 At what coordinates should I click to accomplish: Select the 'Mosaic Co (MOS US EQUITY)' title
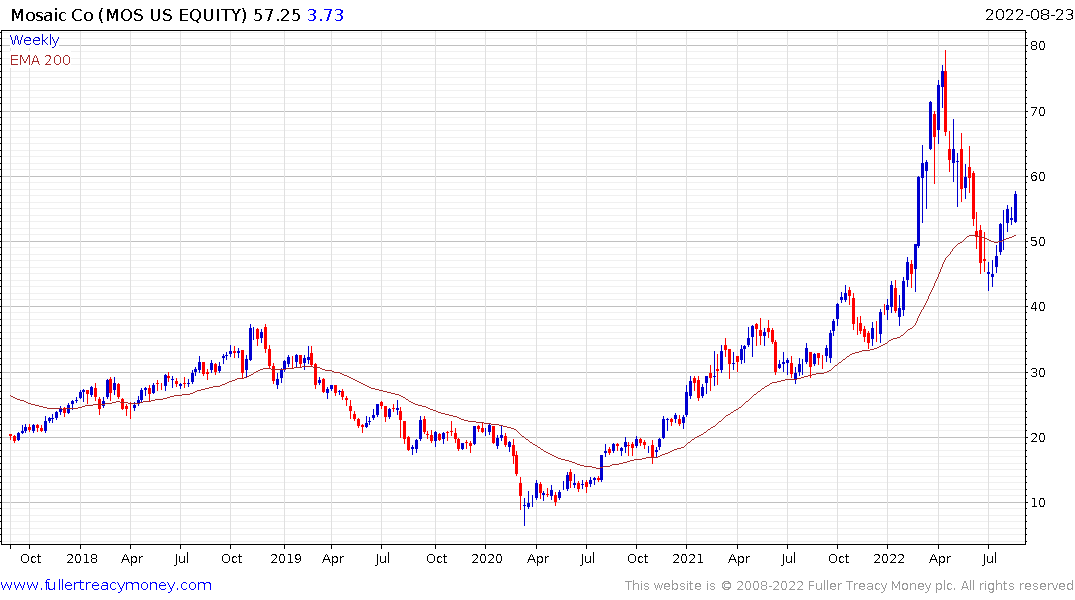click(129, 15)
